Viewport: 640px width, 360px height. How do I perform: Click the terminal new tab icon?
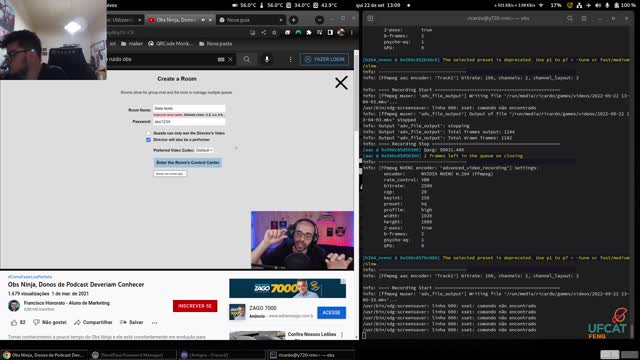(370, 18)
